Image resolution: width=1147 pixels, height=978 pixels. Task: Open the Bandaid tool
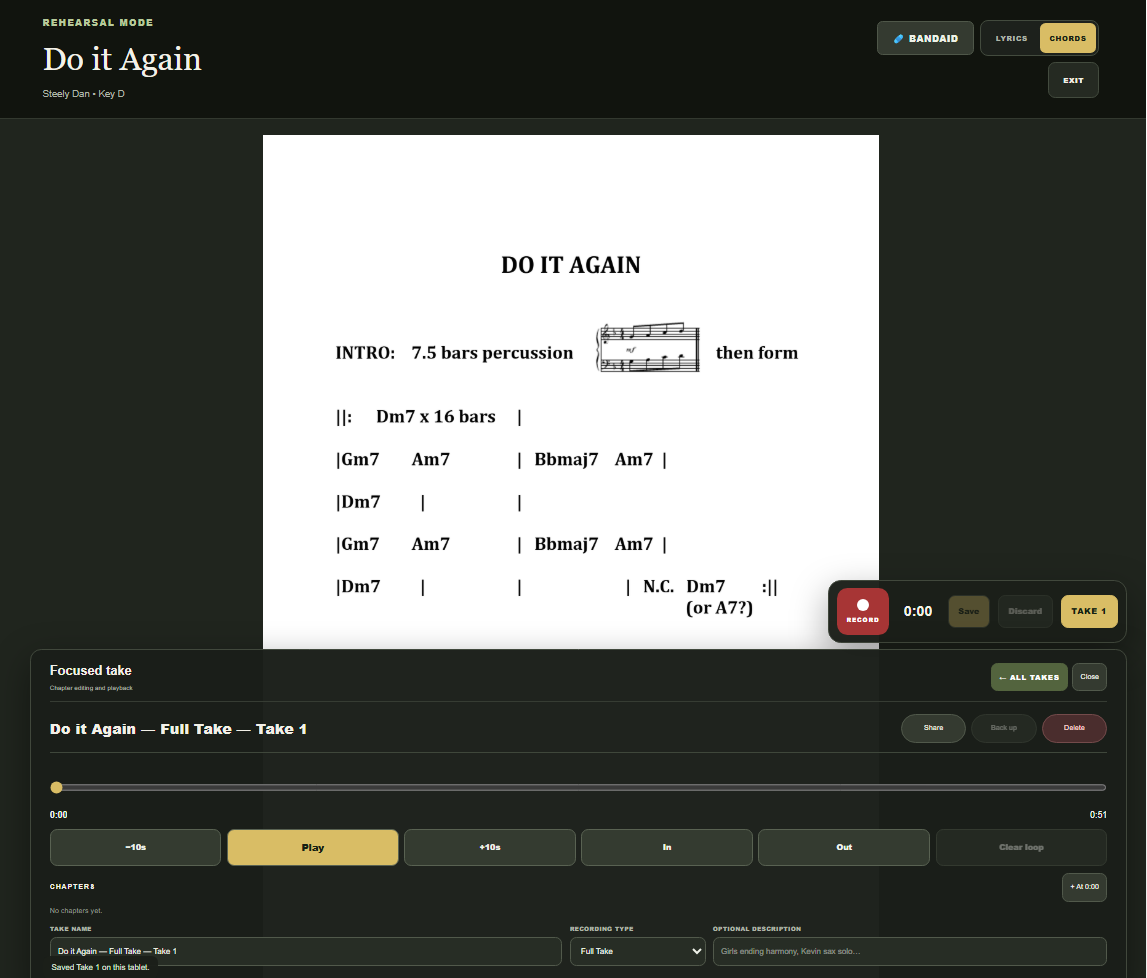[925, 38]
